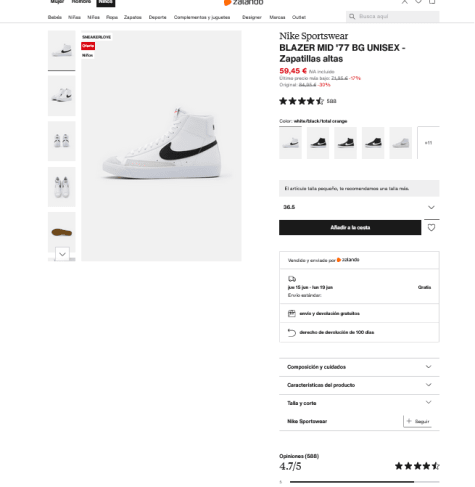Open the Deporte menu item
Screen dimensions: 475x487
pyautogui.click(x=157, y=17)
